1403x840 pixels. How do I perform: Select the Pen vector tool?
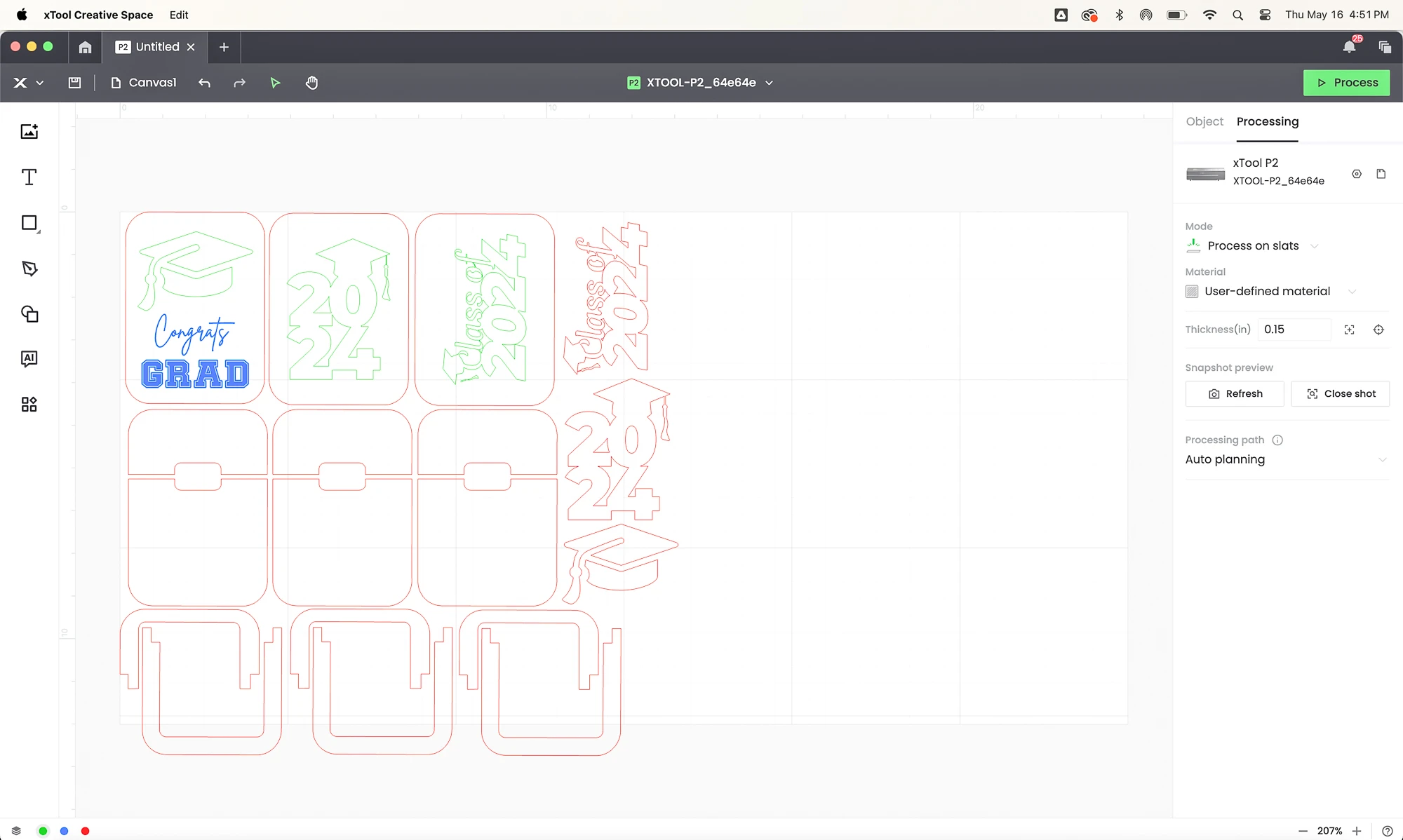coord(29,269)
